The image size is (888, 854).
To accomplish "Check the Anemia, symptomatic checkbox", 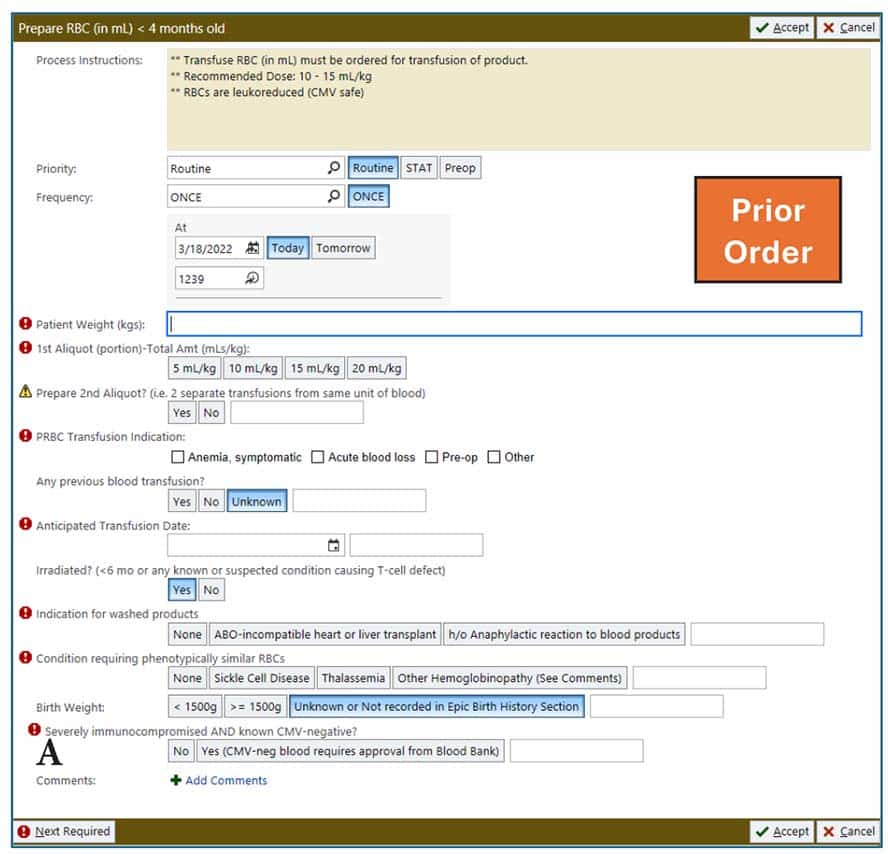I will [x=175, y=457].
